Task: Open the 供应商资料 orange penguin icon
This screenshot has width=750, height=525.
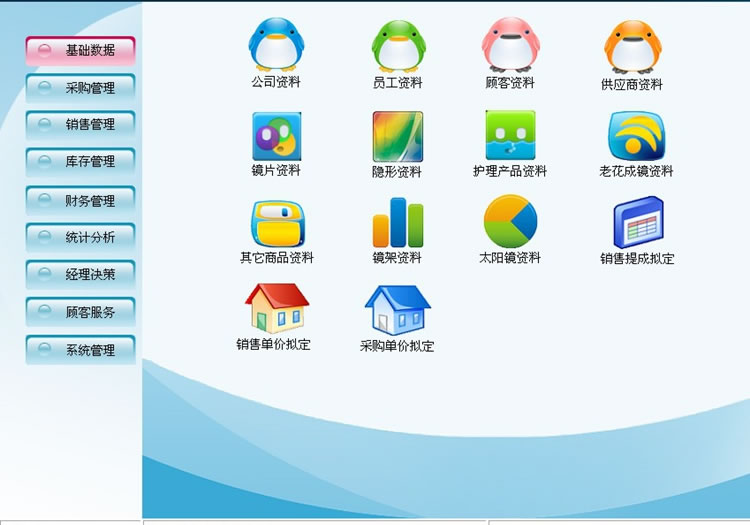Action: tap(632, 47)
